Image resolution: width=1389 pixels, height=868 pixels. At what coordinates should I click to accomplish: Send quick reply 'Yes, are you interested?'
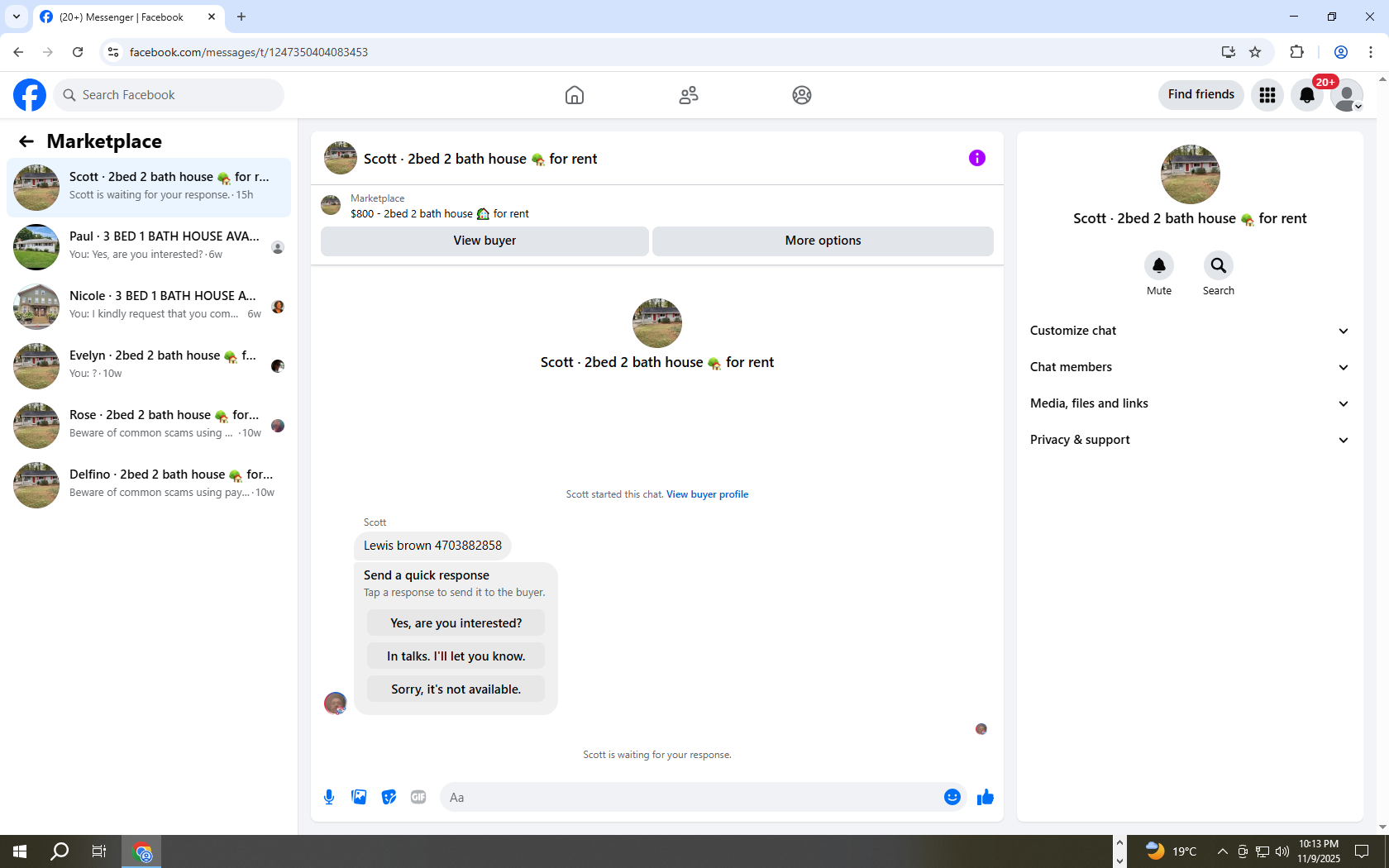coord(456,623)
